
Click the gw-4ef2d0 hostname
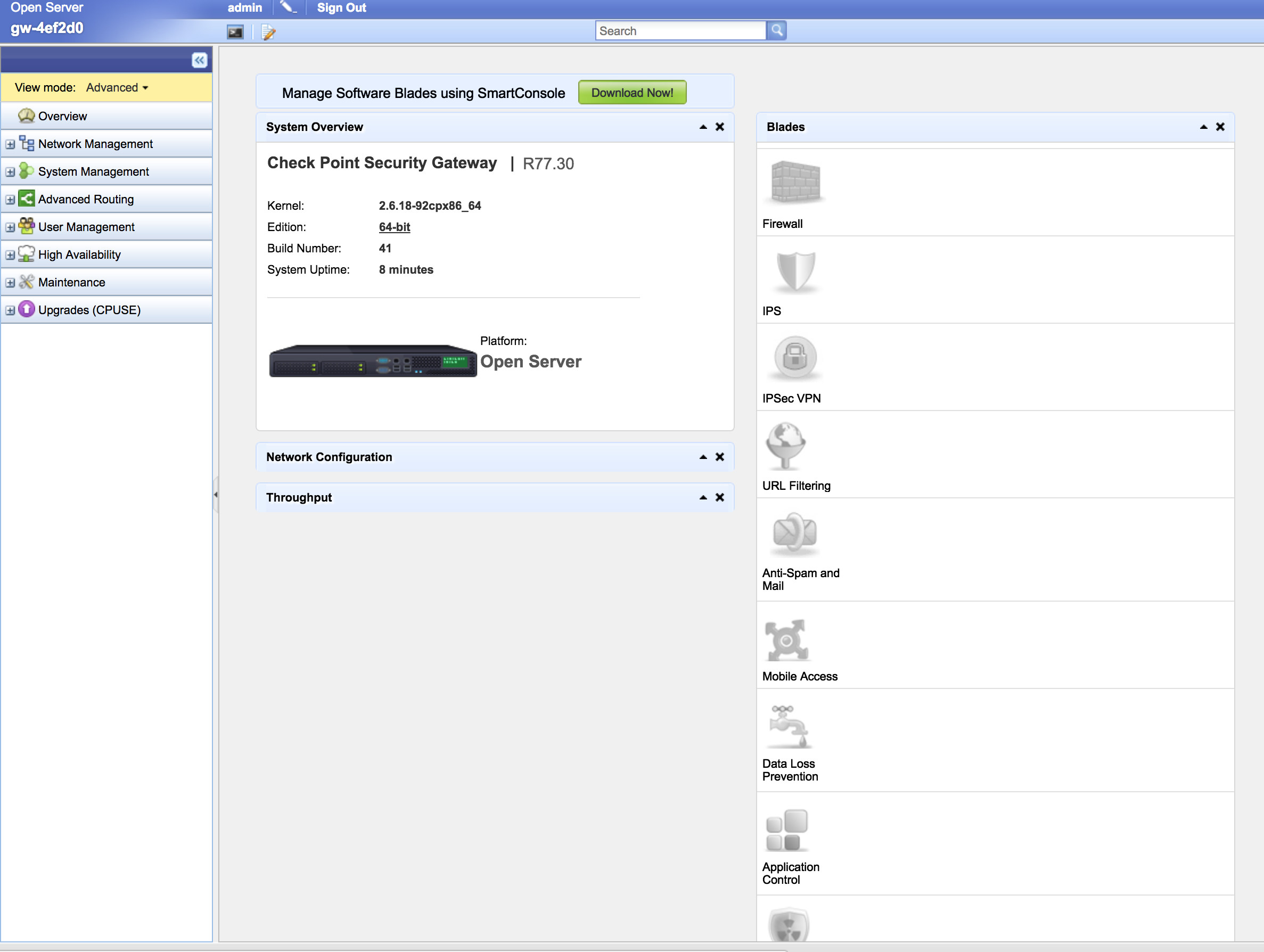point(47,28)
